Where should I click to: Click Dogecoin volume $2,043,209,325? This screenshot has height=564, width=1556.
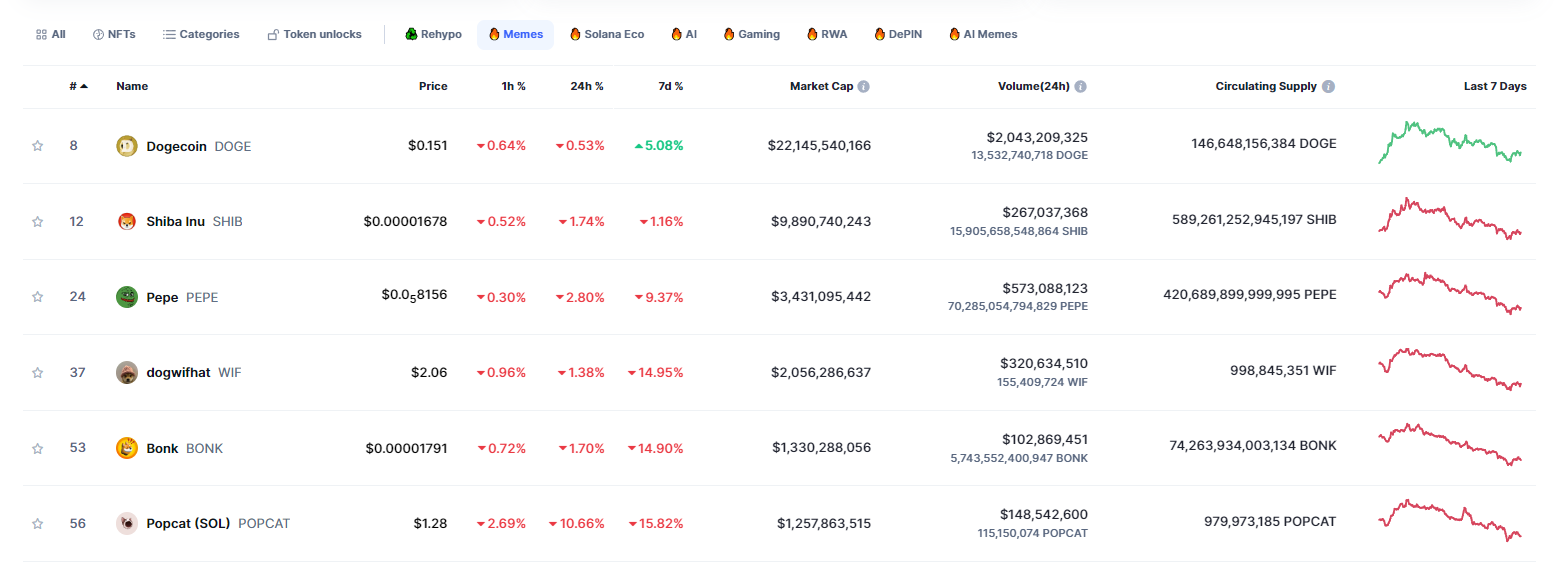point(1037,137)
